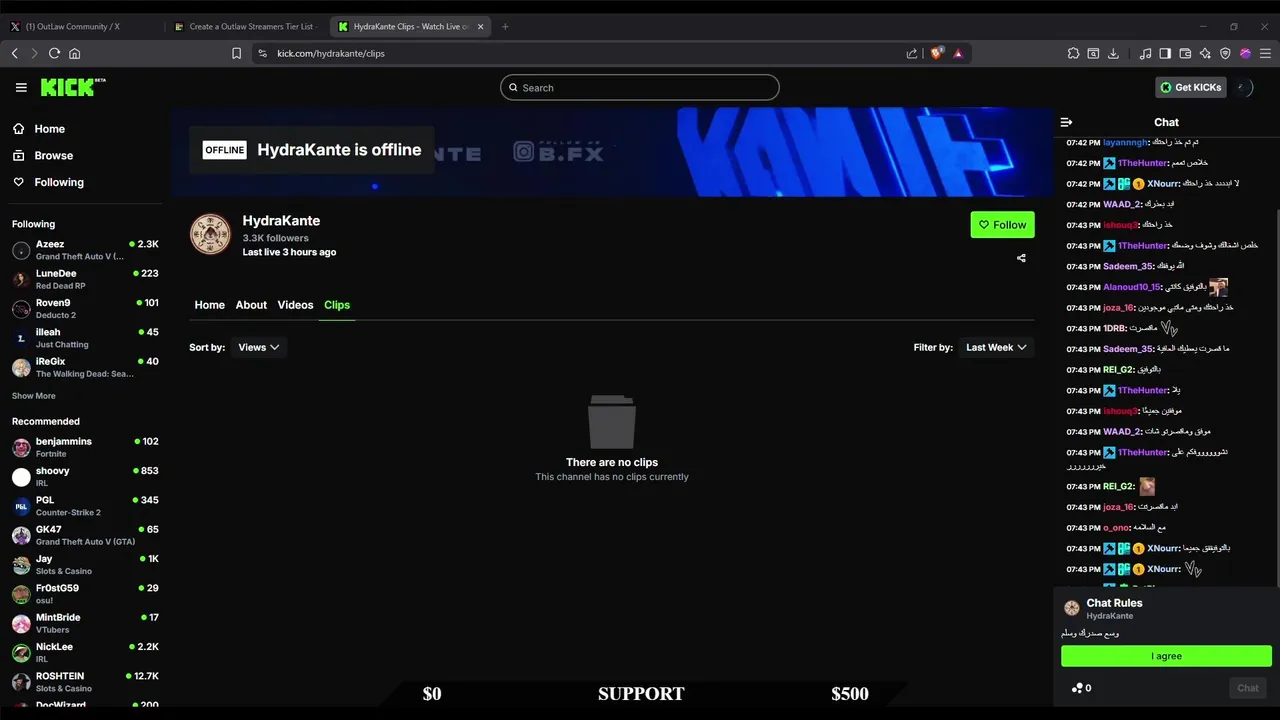Viewport: 1280px width, 720px height.
Task: Select the channel Clips tab
Action: point(337,305)
